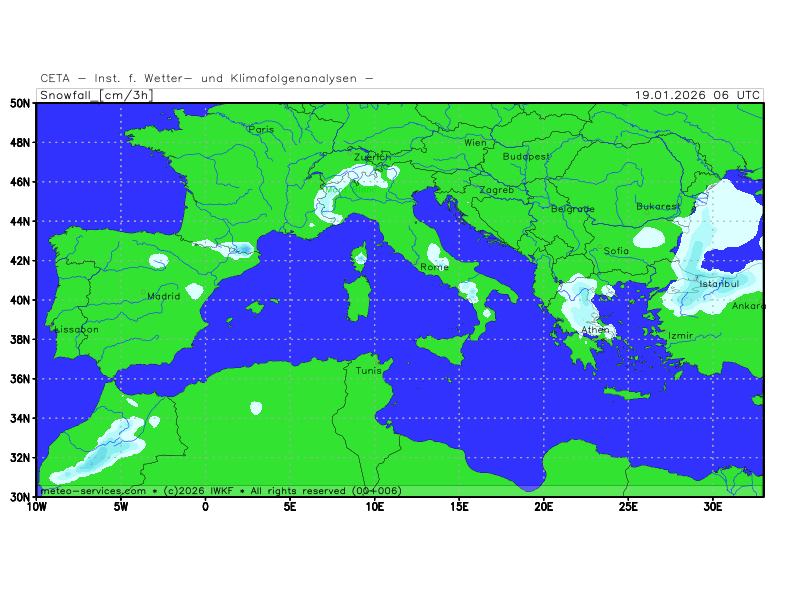Viewport: 800px width, 600px height.
Task: Open the meteo-services.com copyright link
Action: click(x=92, y=491)
